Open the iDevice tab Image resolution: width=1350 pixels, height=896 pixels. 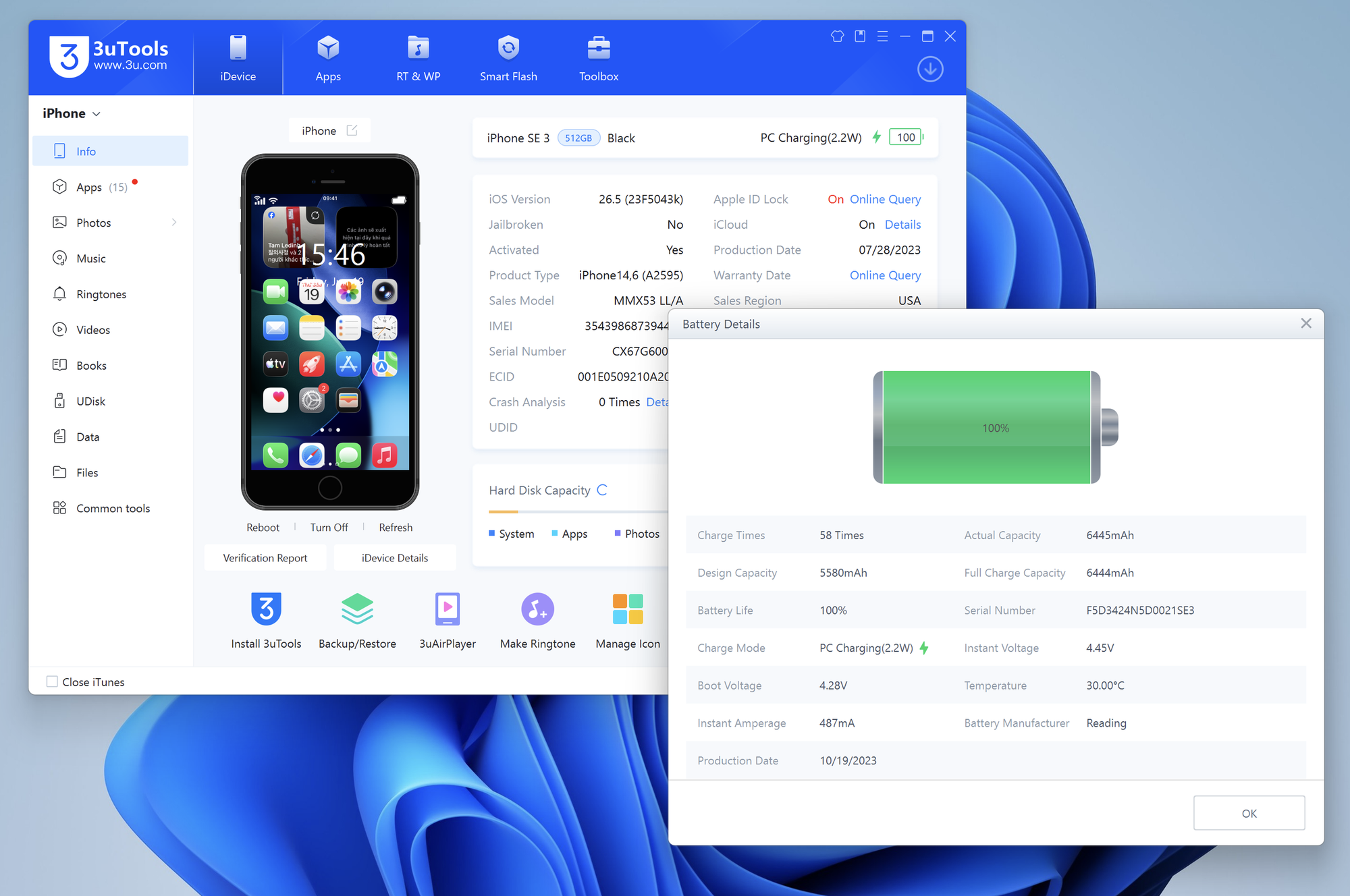pyautogui.click(x=238, y=59)
